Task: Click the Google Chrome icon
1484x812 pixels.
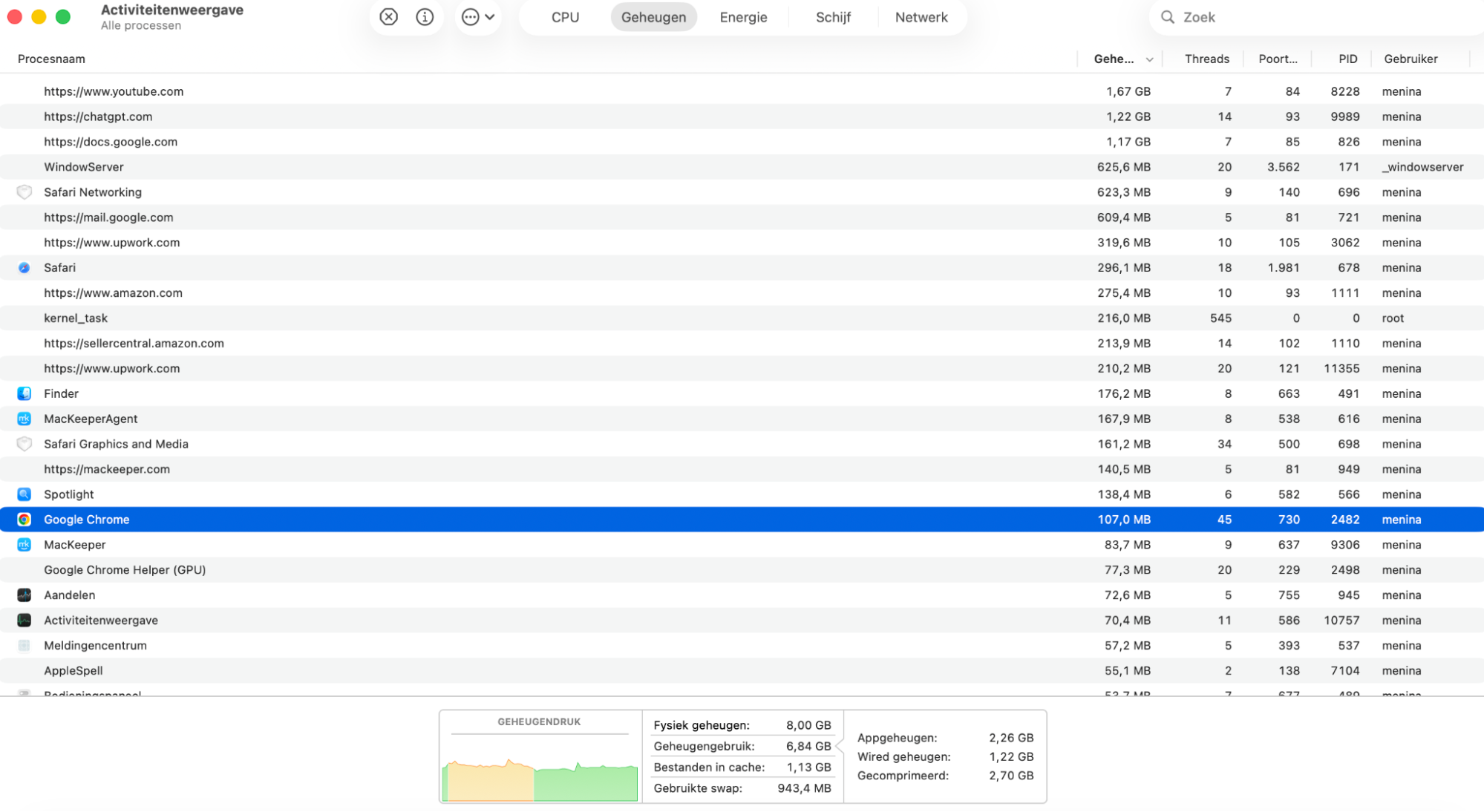Action: 24,519
